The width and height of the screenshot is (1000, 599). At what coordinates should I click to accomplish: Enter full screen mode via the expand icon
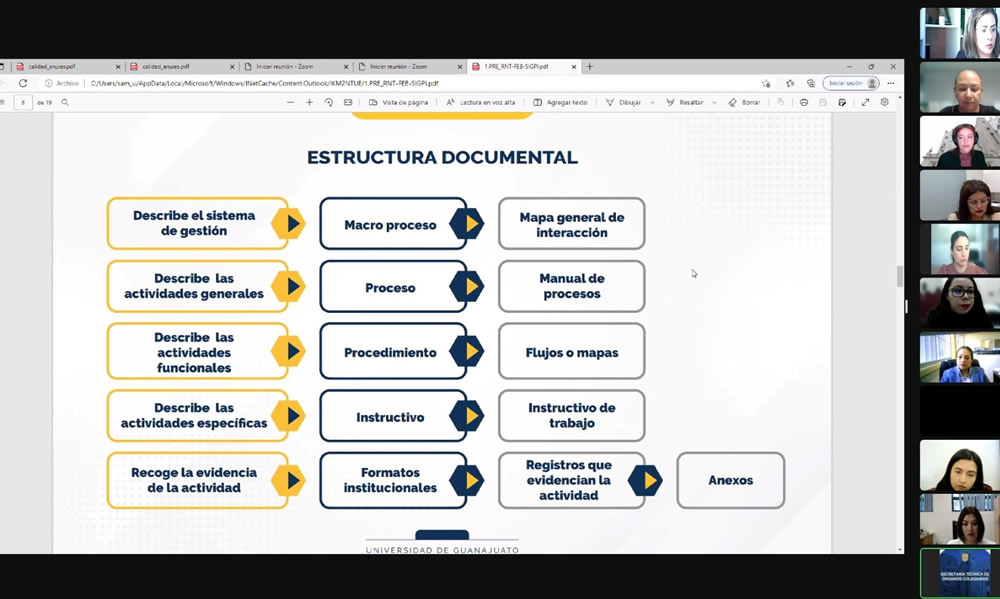[x=866, y=102]
